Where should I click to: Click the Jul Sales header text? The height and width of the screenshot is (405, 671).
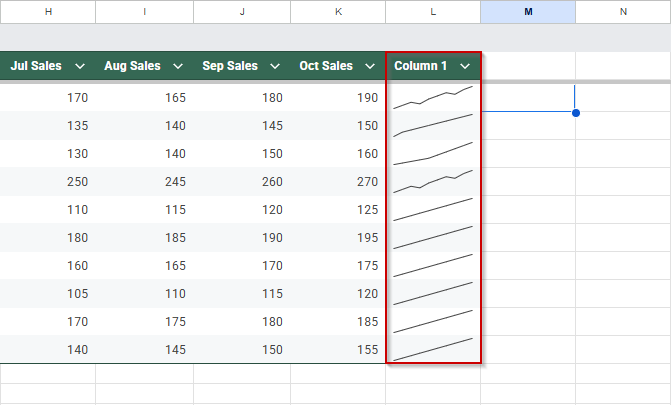pyautogui.click(x=36, y=66)
